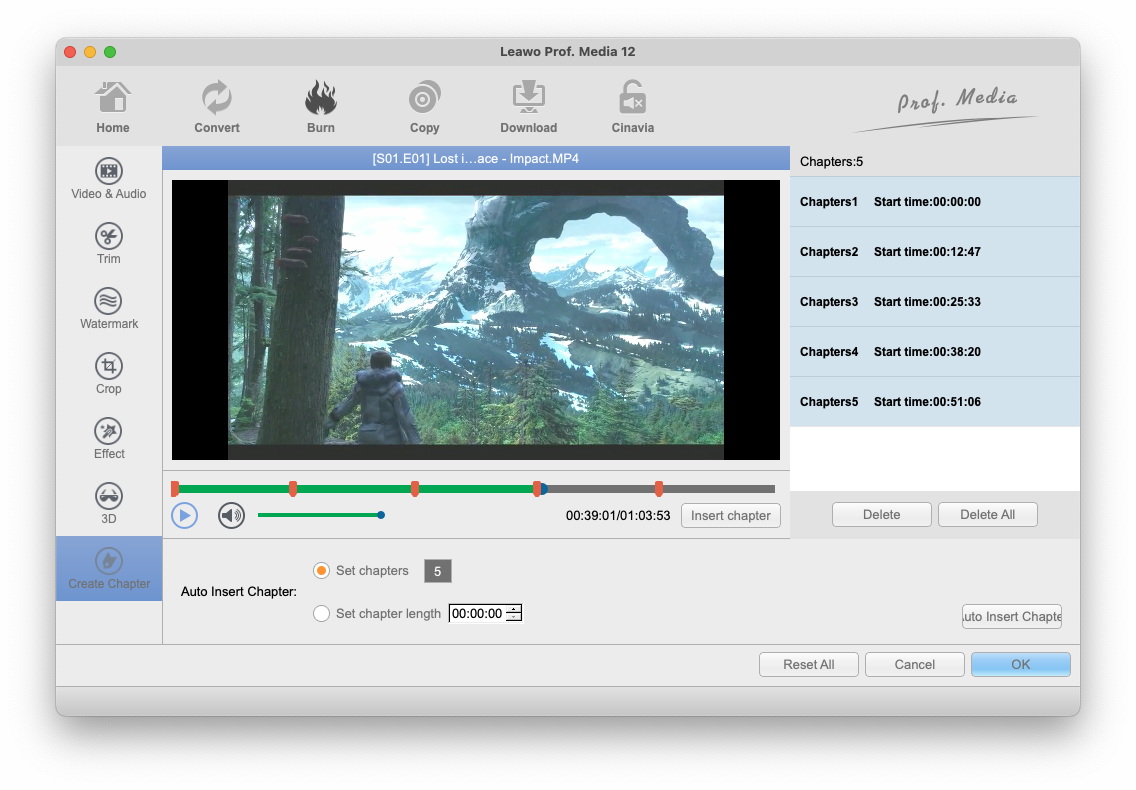Click the Delete All button

(987, 515)
